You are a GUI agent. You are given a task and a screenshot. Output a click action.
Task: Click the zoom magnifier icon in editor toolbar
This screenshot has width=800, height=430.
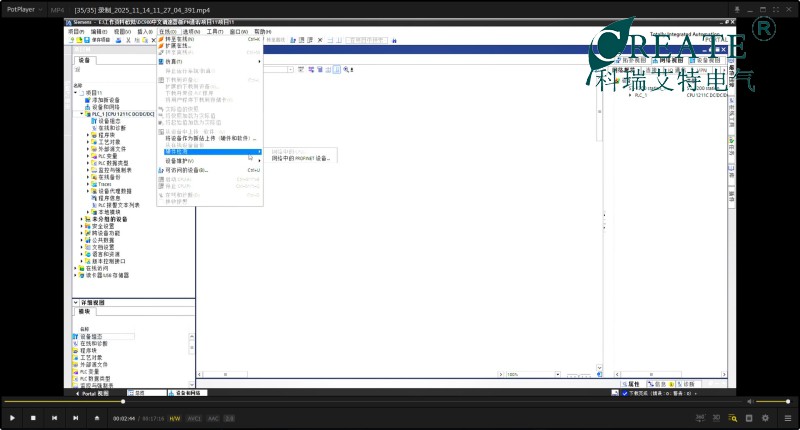click(x=346, y=69)
